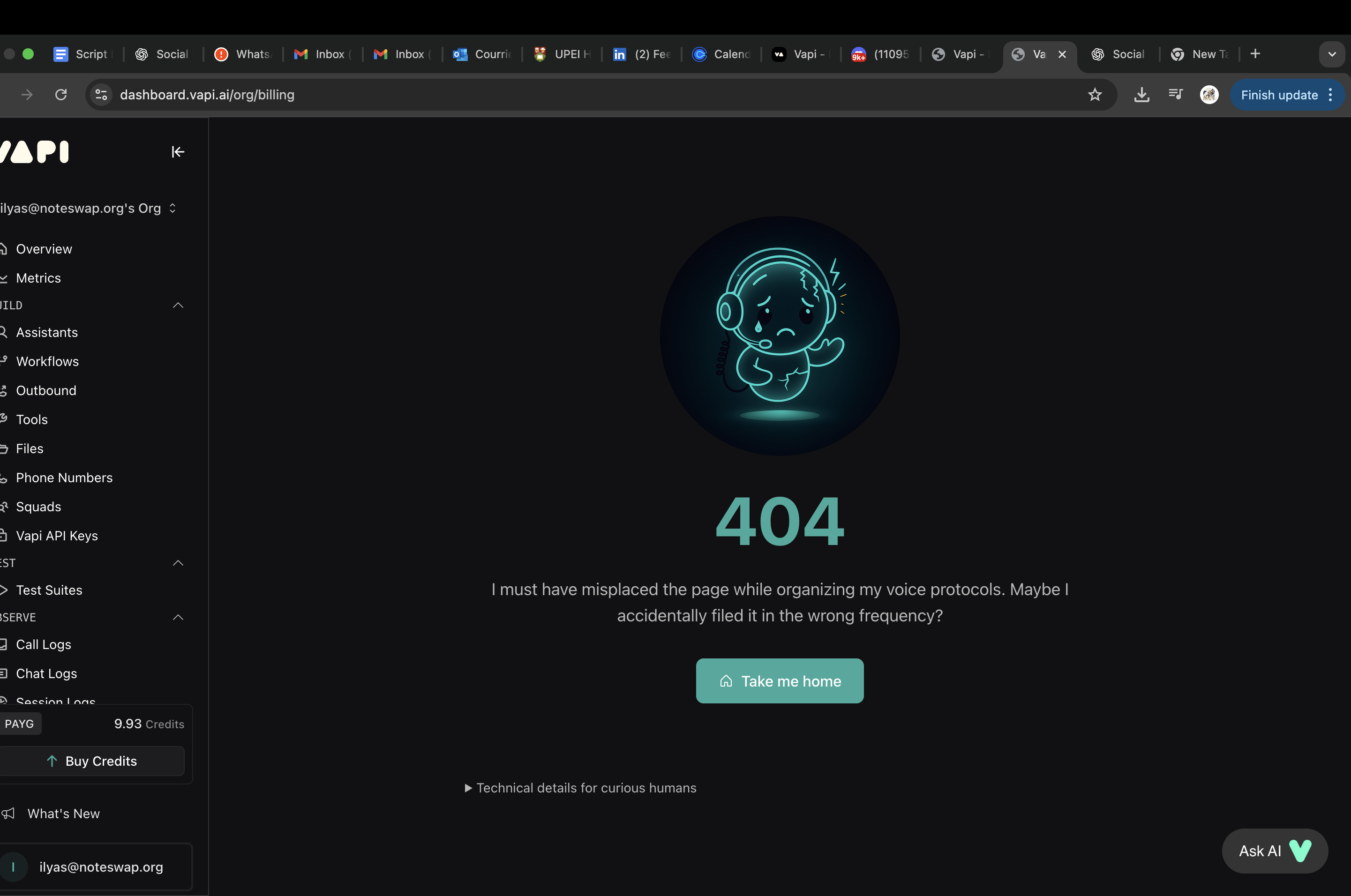
Task: Collapse the BUILD section chevron
Action: coord(178,305)
